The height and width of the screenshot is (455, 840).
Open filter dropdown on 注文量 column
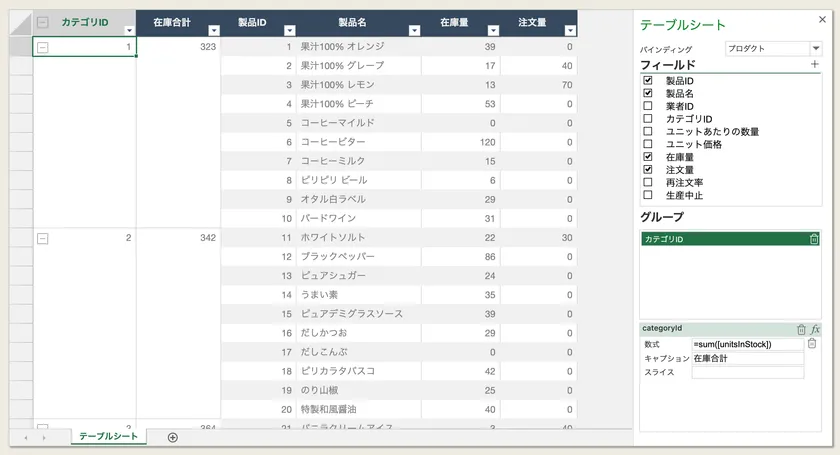click(x=571, y=31)
